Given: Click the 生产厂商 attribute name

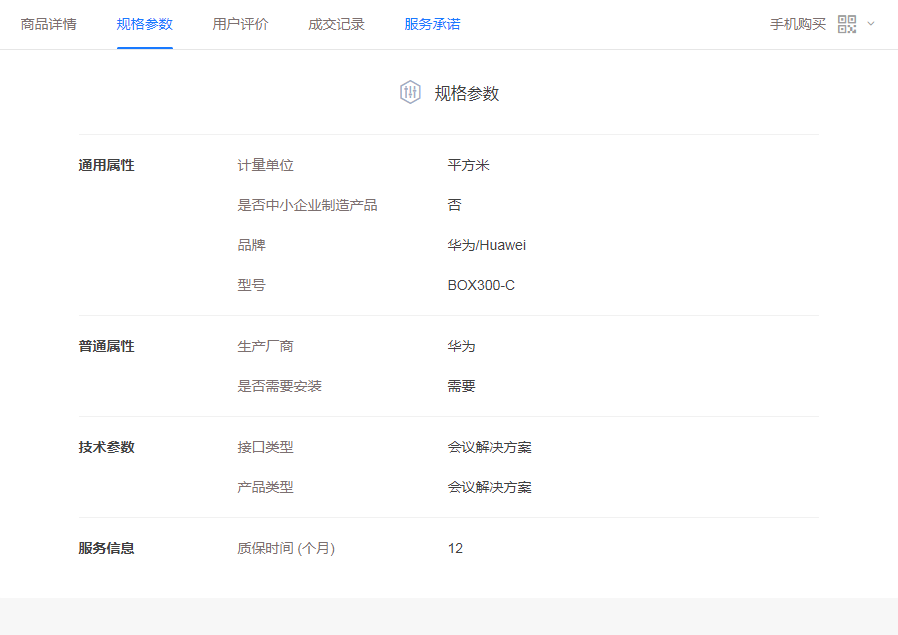Looking at the screenshot, I should [x=266, y=346].
